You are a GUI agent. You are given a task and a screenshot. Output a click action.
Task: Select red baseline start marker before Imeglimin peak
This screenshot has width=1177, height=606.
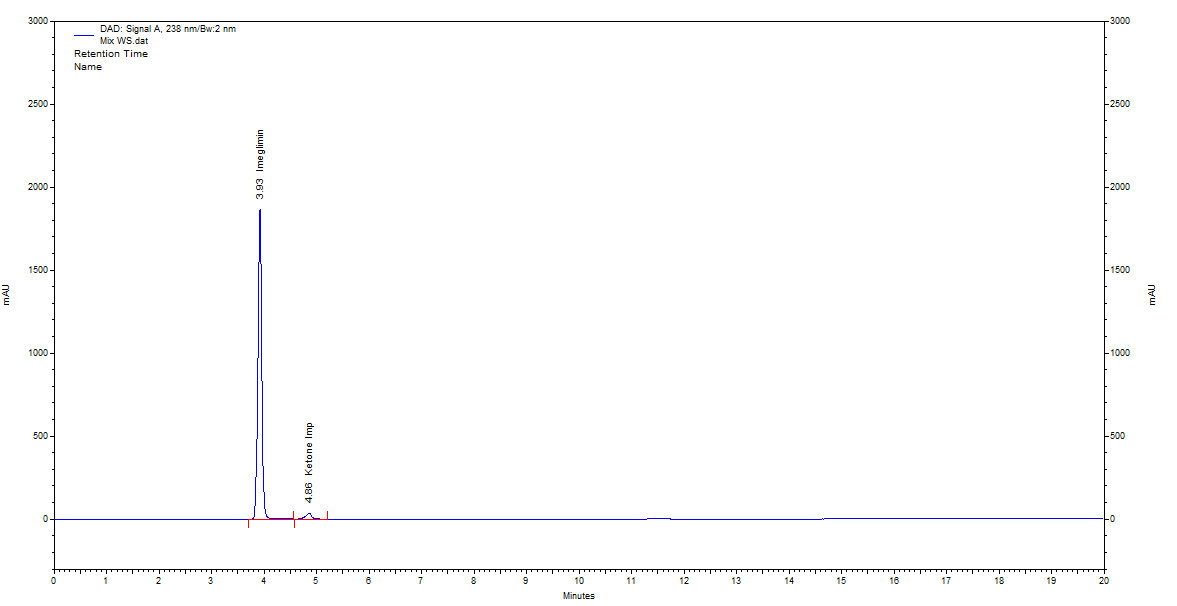[x=248, y=524]
